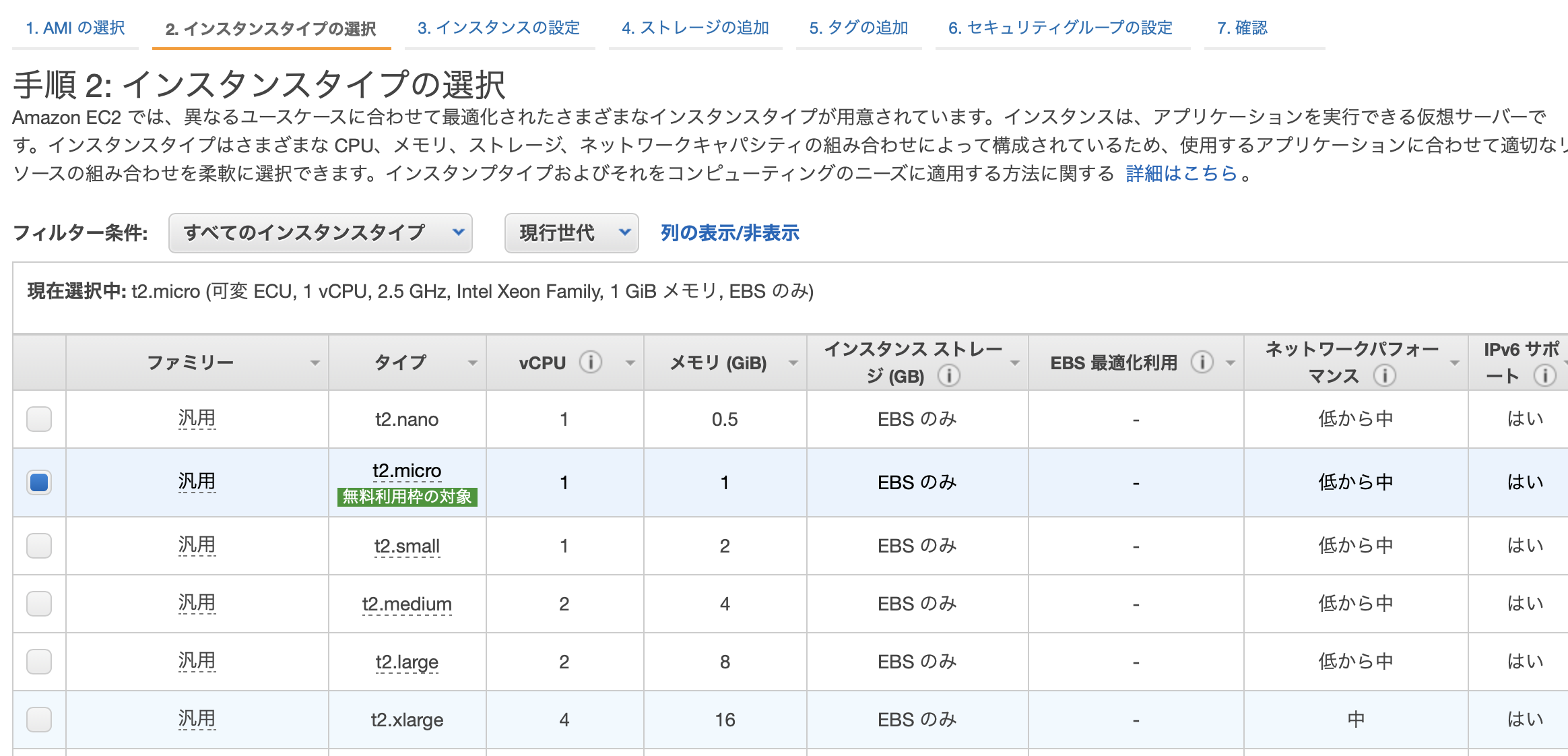
Task: Click the t2.micro type name
Action: pos(407,470)
